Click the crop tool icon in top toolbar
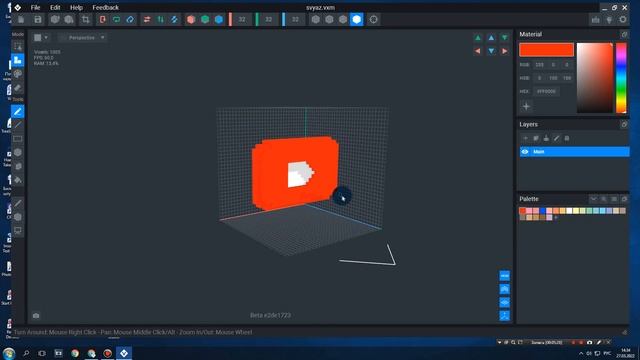This screenshot has height=360, width=640. click(85, 20)
